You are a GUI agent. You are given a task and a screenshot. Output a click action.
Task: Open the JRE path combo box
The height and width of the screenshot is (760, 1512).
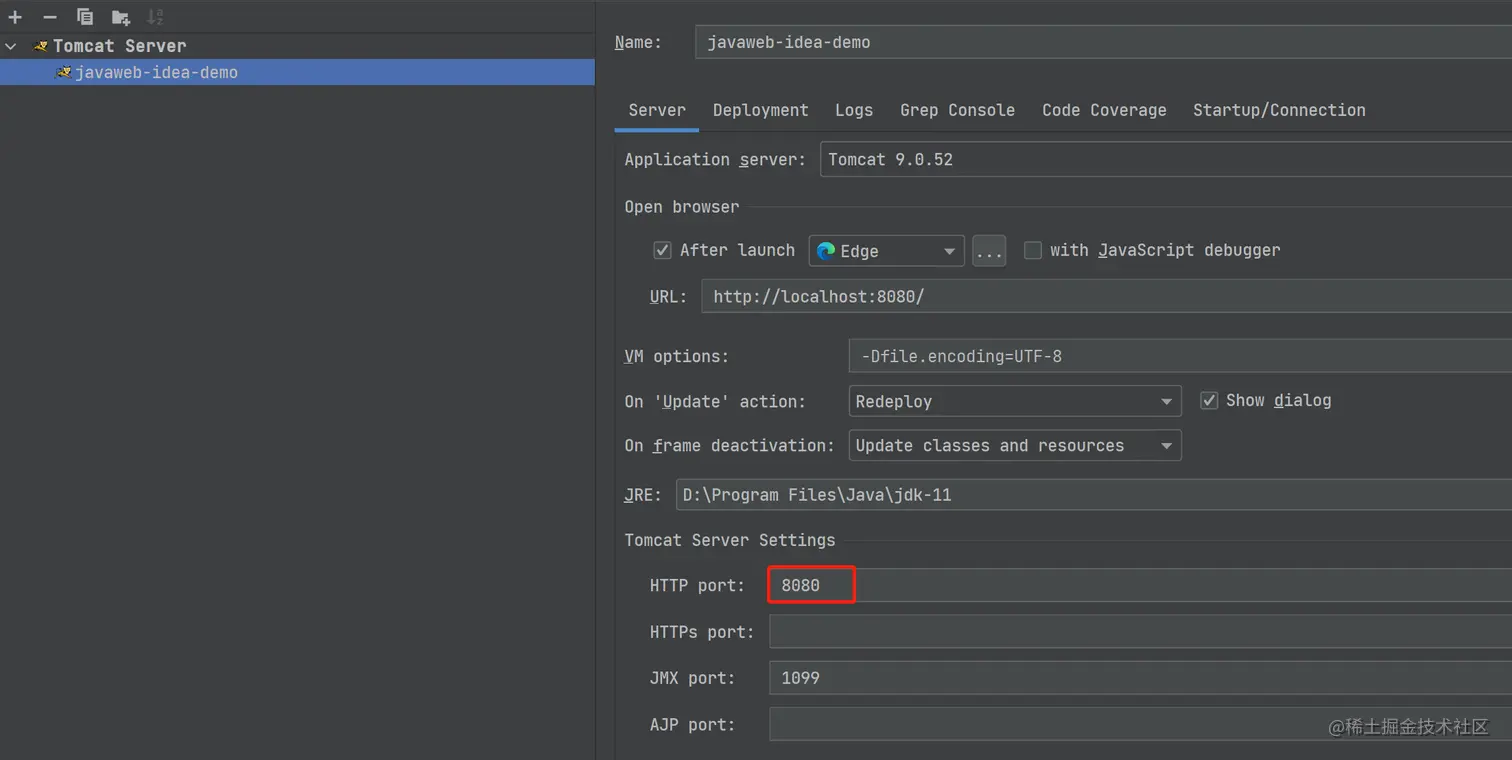(1093, 495)
